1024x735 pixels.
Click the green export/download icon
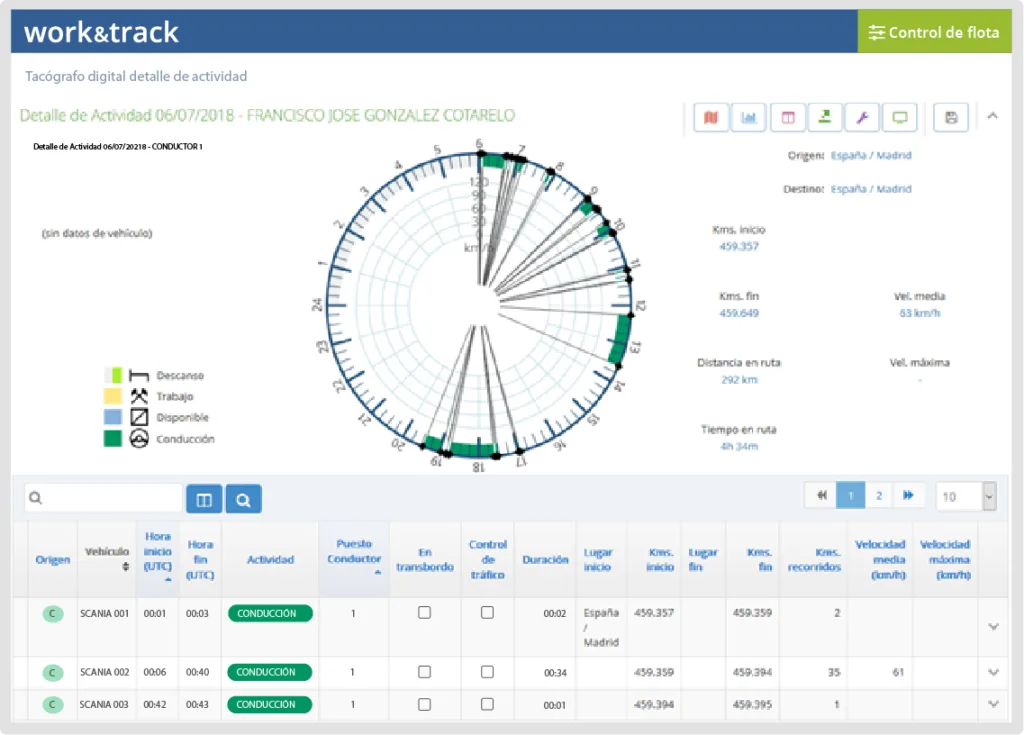point(825,118)
